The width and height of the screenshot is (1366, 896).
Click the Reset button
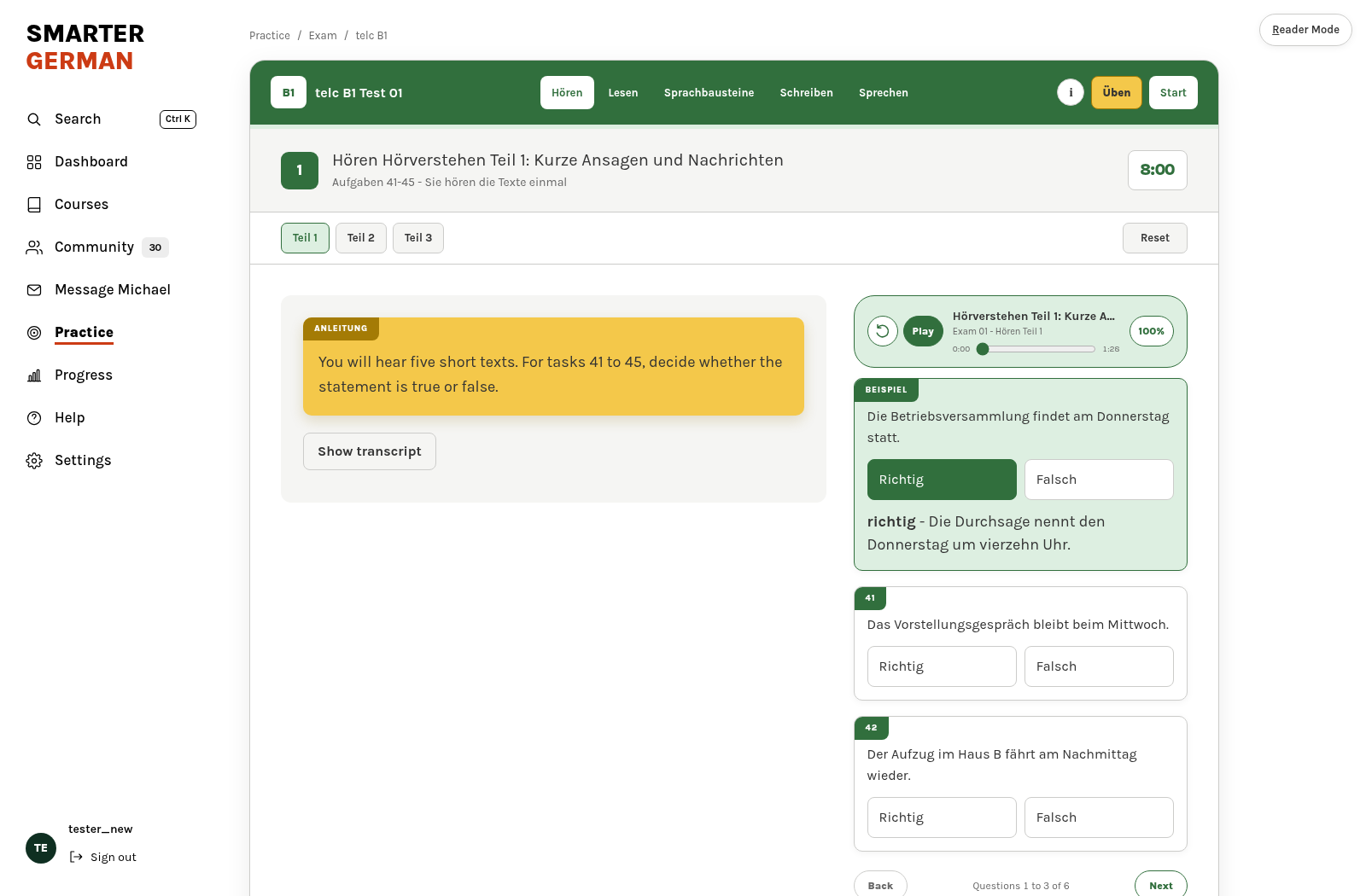(1155, 238)
